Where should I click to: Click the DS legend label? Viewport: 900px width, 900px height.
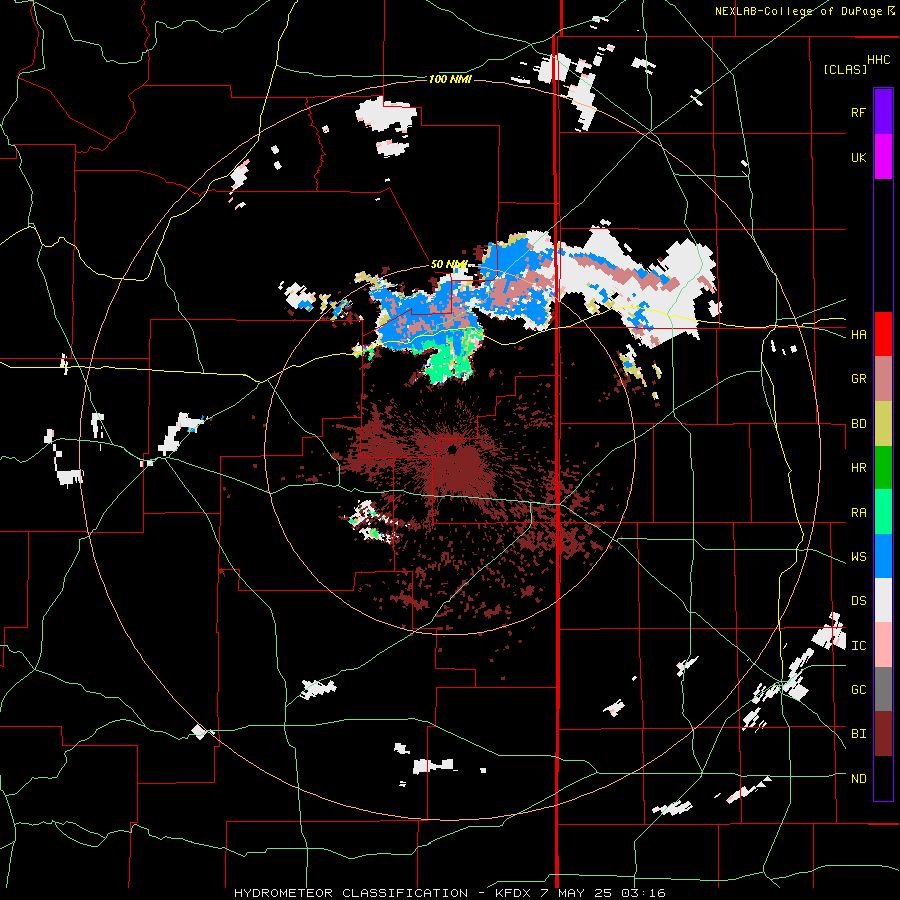click(858, 600)
